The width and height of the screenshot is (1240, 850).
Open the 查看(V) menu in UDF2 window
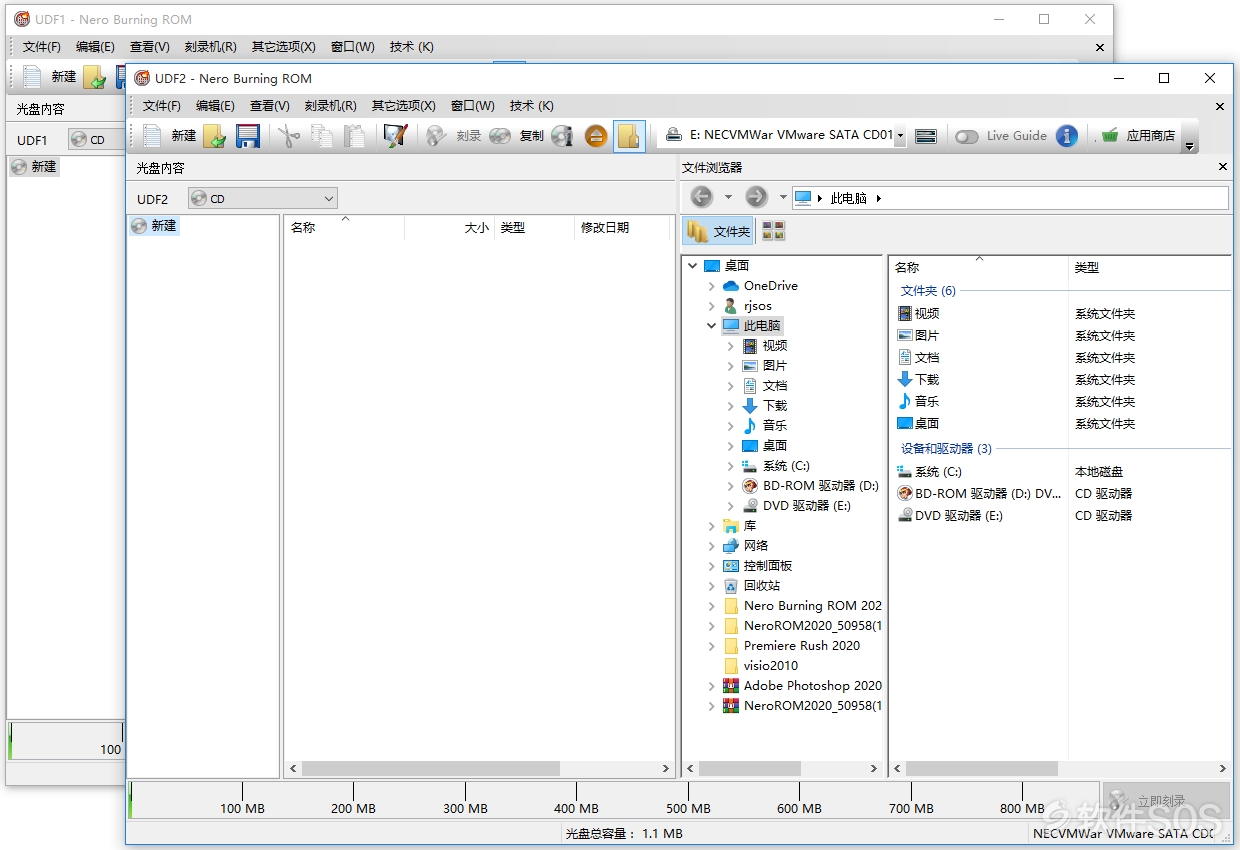click(270, 106)
